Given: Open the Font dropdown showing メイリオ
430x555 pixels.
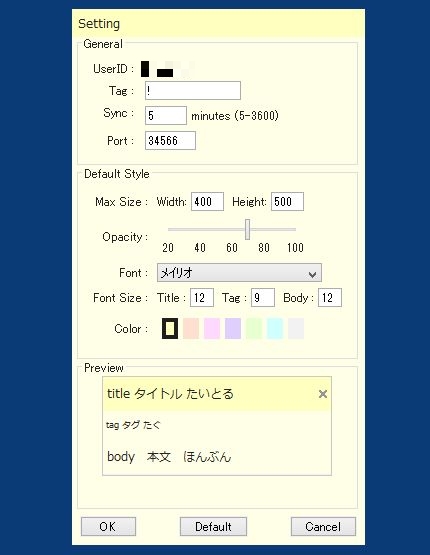Looking at the screenshot, I should pyautogui.click(x=239, y=273).
